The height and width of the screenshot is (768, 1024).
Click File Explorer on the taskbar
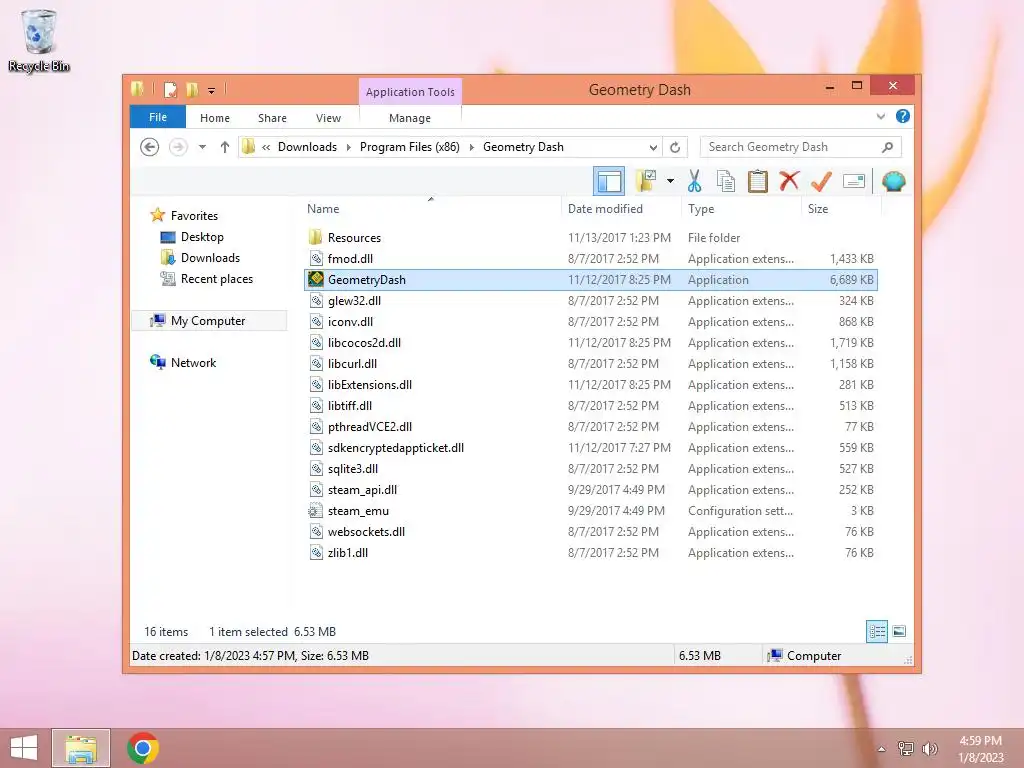(81, 748)
